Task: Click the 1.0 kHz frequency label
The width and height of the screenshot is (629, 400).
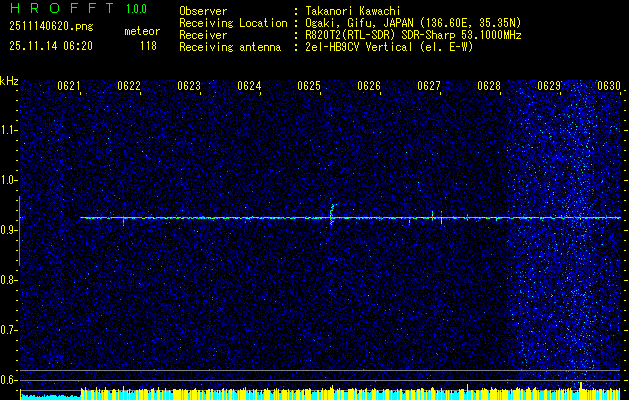Action: tap(9, 181)
